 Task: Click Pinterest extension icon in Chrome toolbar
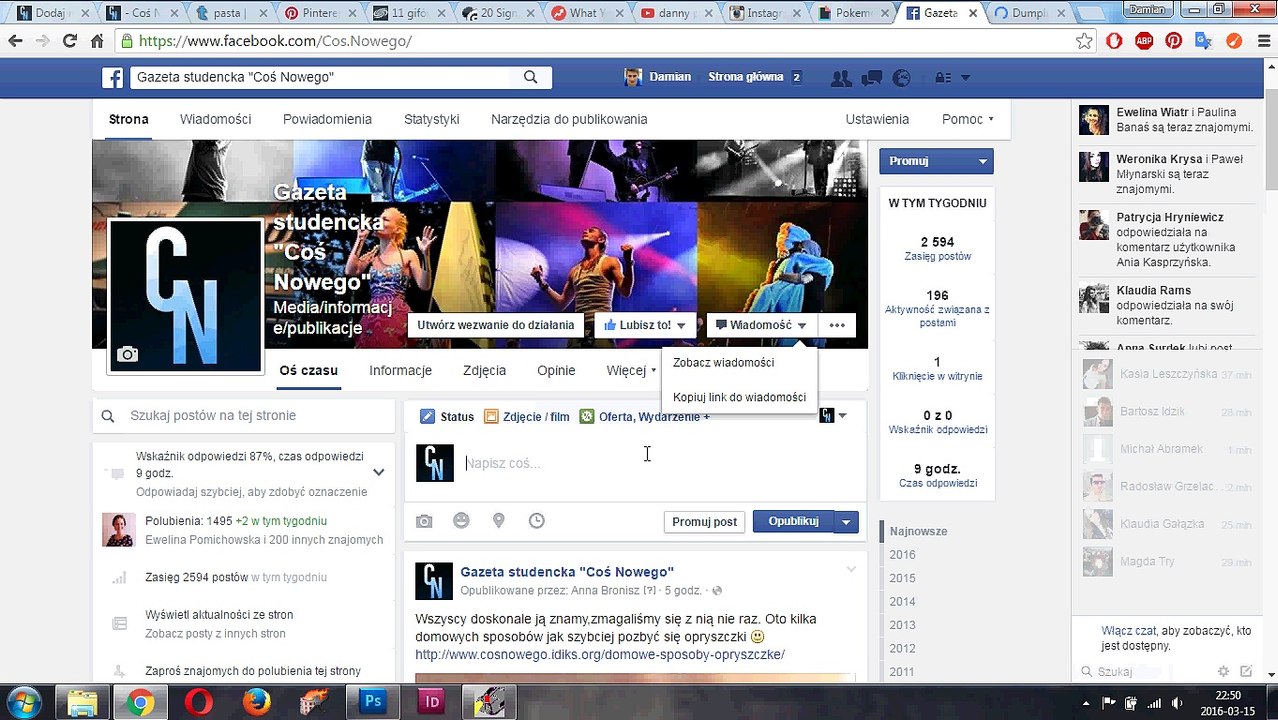(1174, 41)
